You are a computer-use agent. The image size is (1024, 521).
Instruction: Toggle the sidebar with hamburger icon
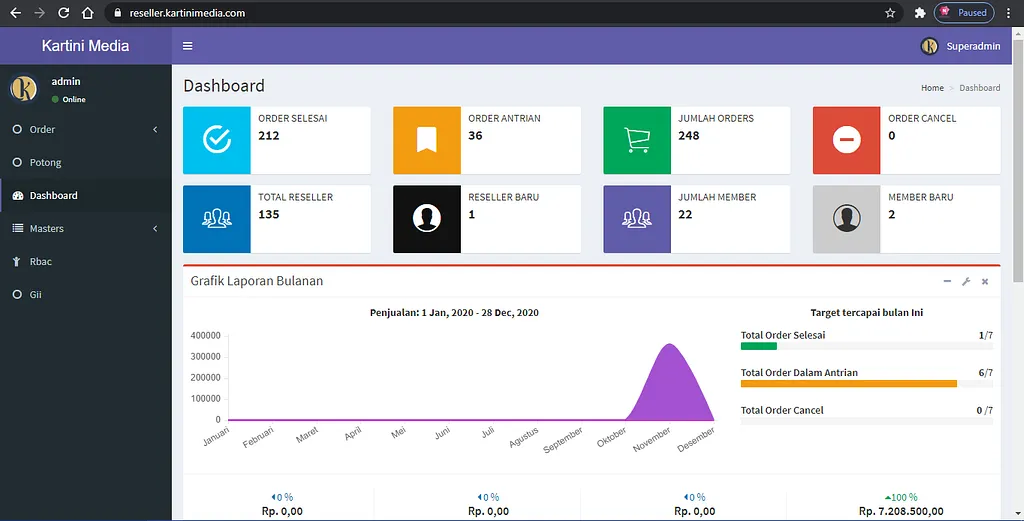(188, 46)
